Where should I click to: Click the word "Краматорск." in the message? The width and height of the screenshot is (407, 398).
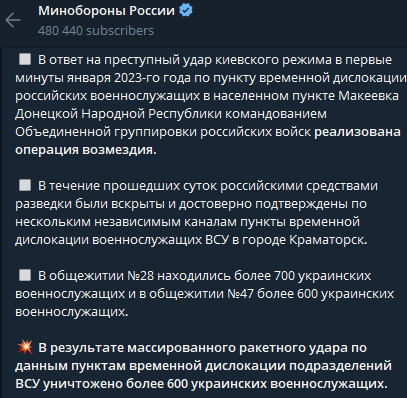328,240
